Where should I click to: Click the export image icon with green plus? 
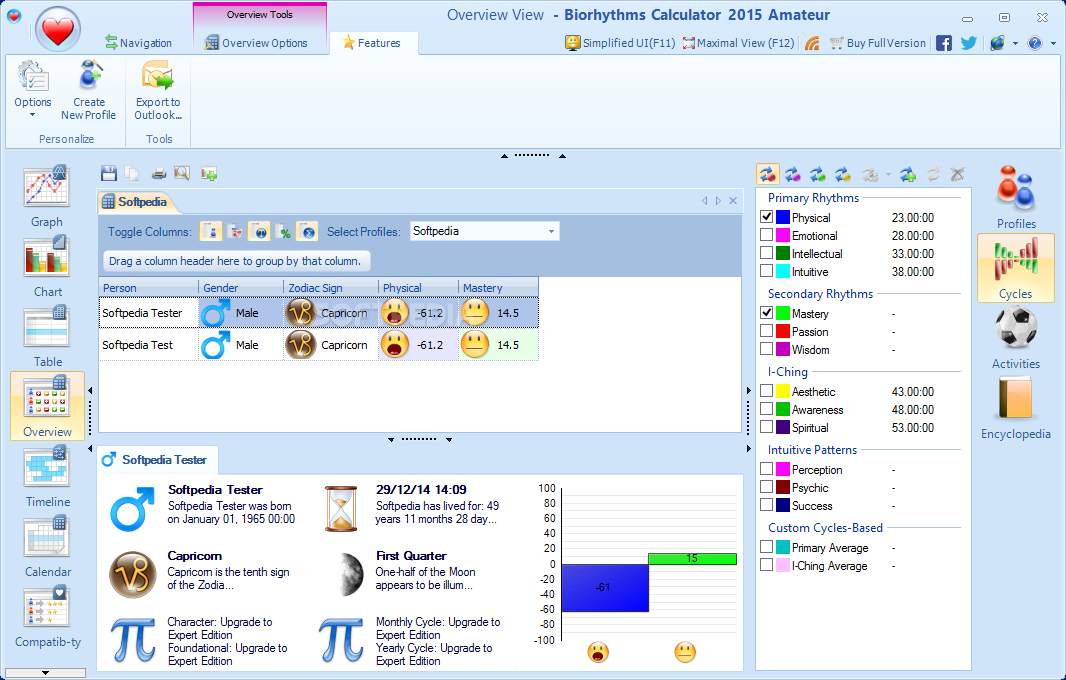click(209, 174)
